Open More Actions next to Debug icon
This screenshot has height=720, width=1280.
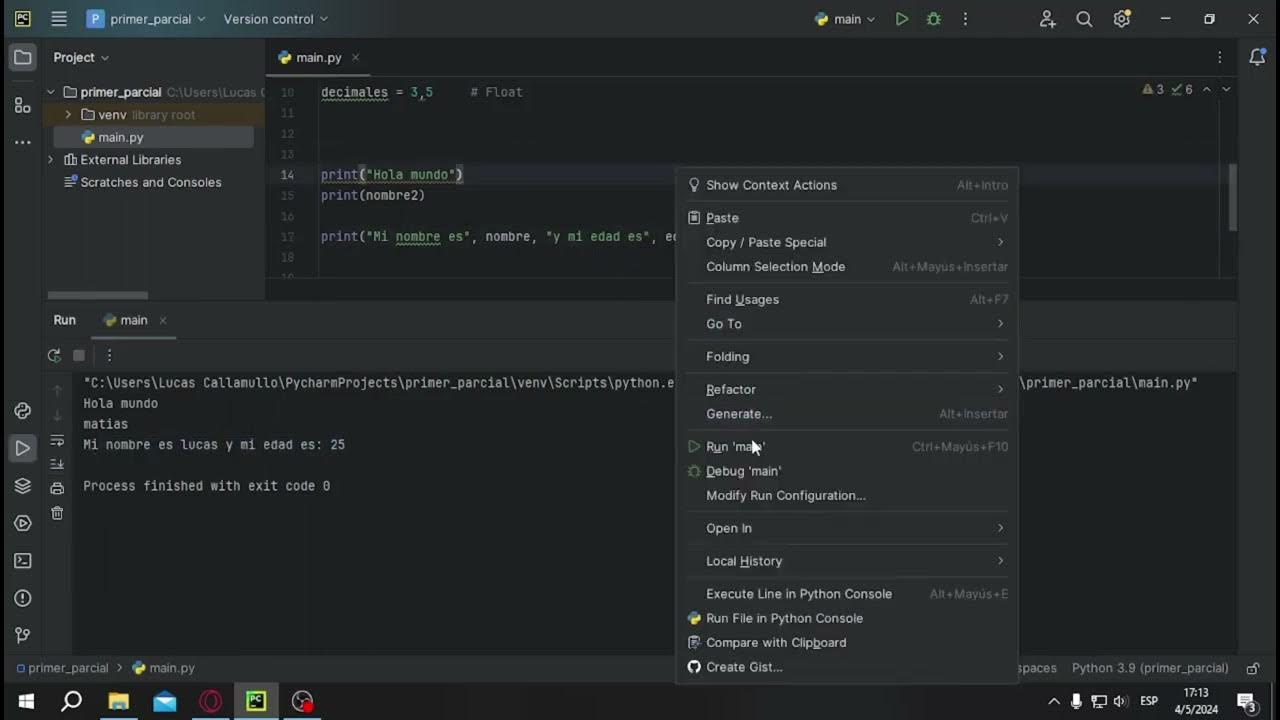[965, 19]
